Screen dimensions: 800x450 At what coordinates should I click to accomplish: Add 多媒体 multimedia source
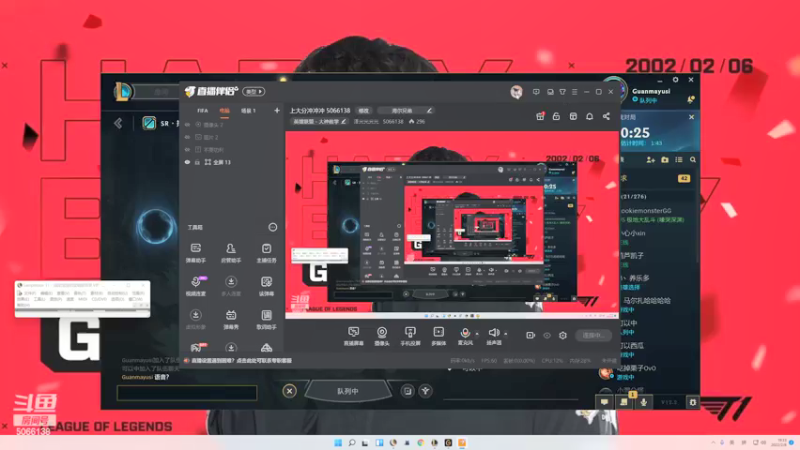coord(438,336)
